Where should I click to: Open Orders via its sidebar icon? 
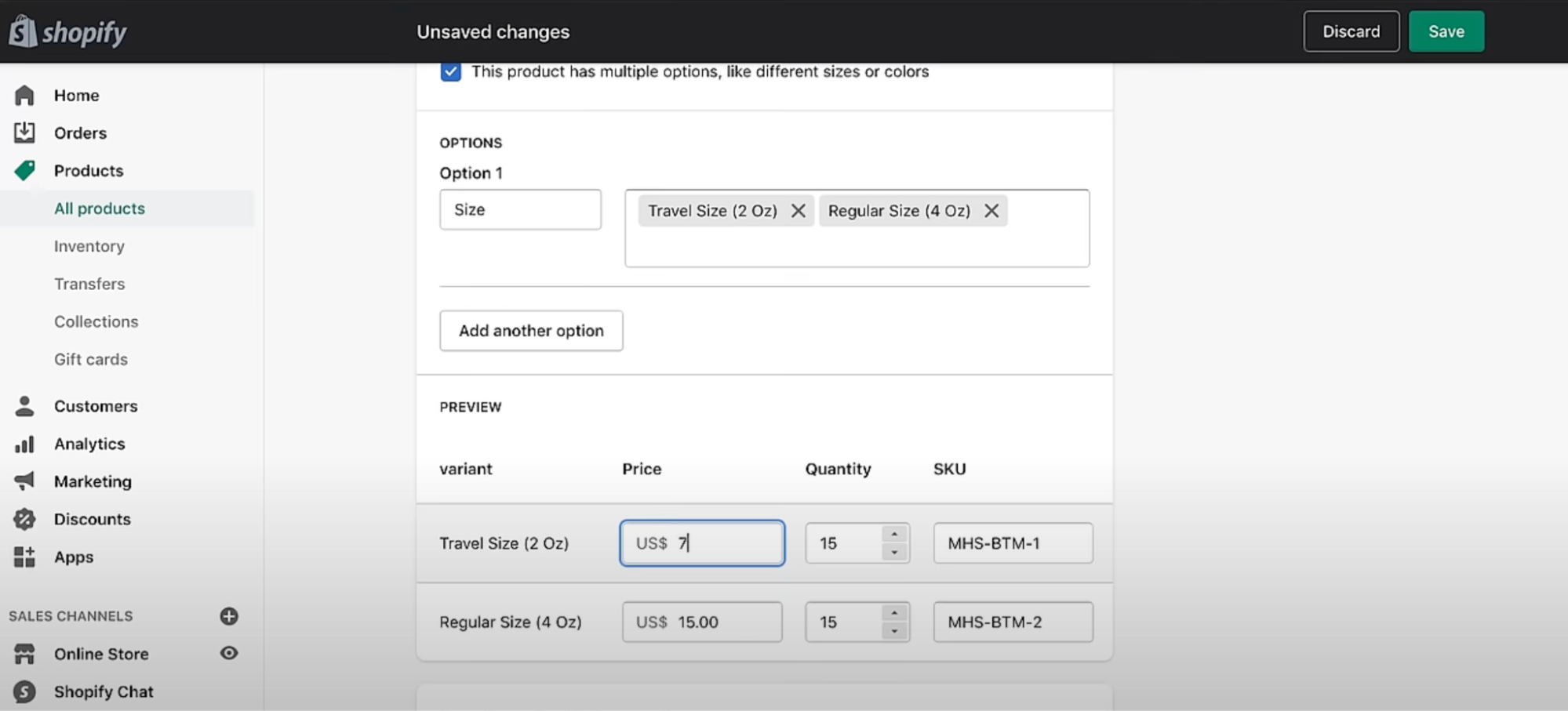click(24, 132)
